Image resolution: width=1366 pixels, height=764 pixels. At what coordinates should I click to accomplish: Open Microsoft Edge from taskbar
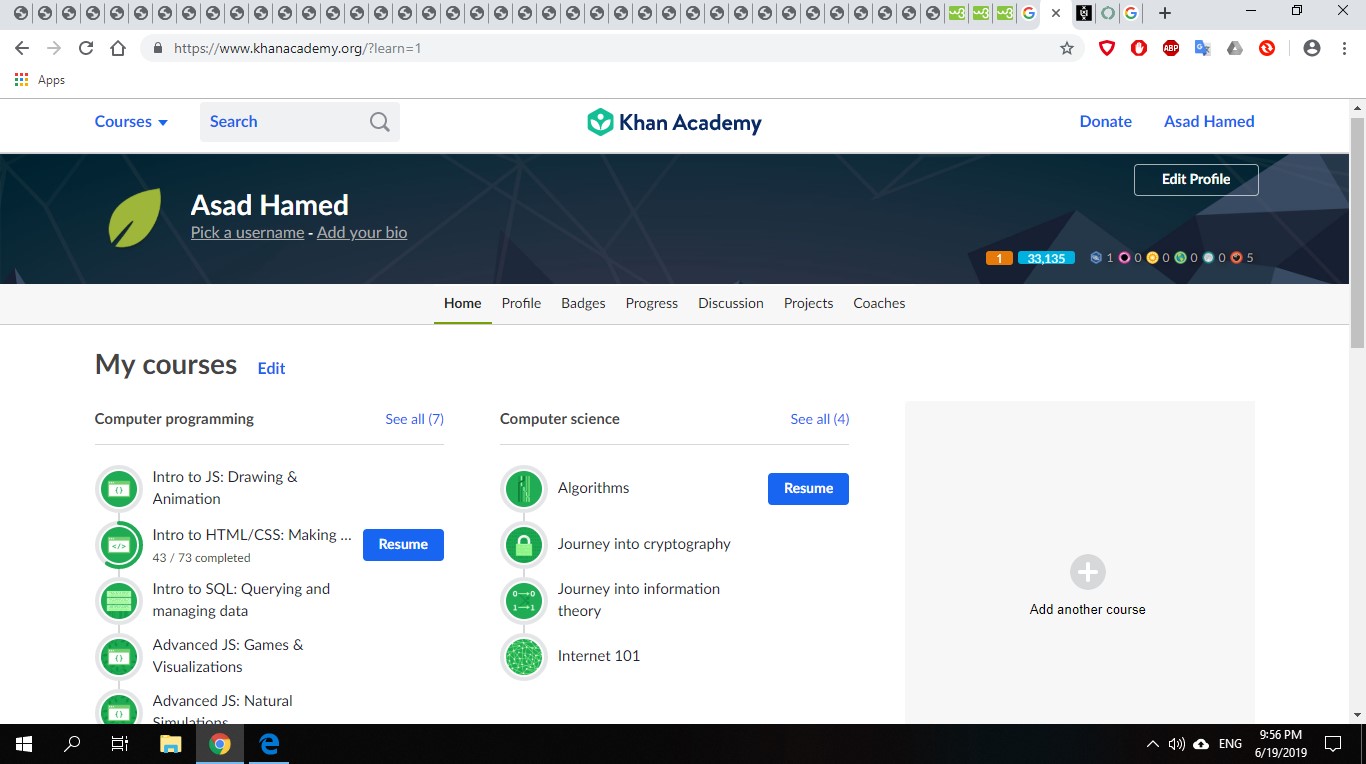269,744
